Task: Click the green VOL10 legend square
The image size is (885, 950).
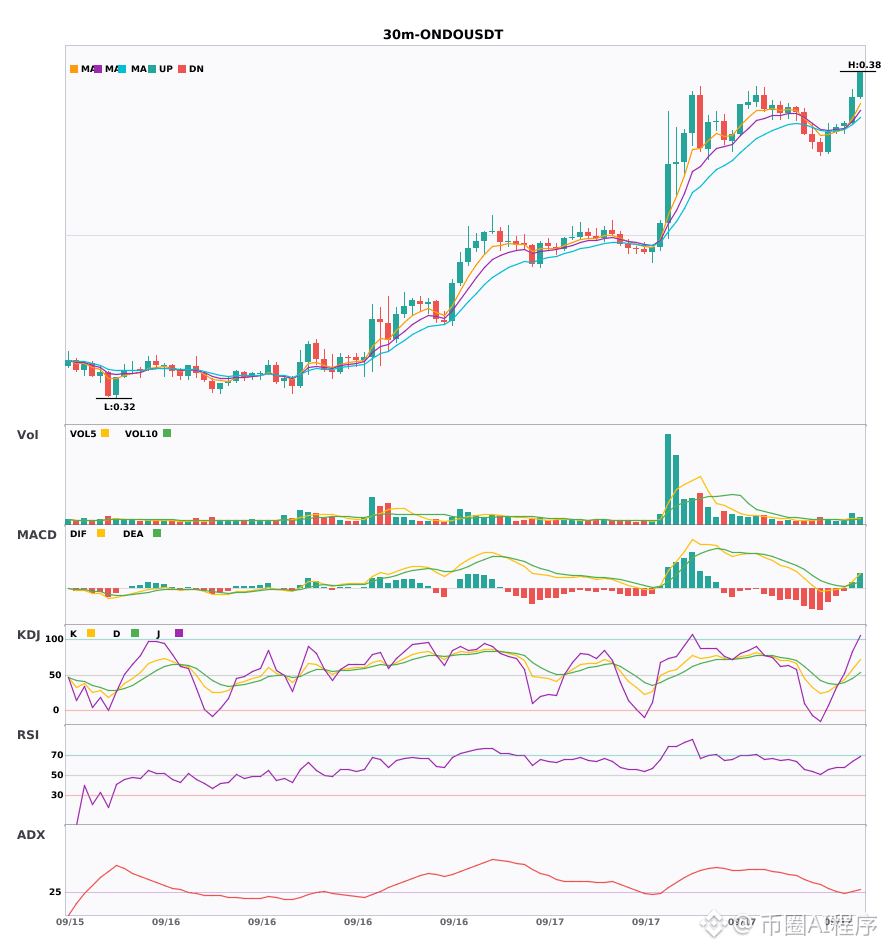Action: tap(167, 433)
